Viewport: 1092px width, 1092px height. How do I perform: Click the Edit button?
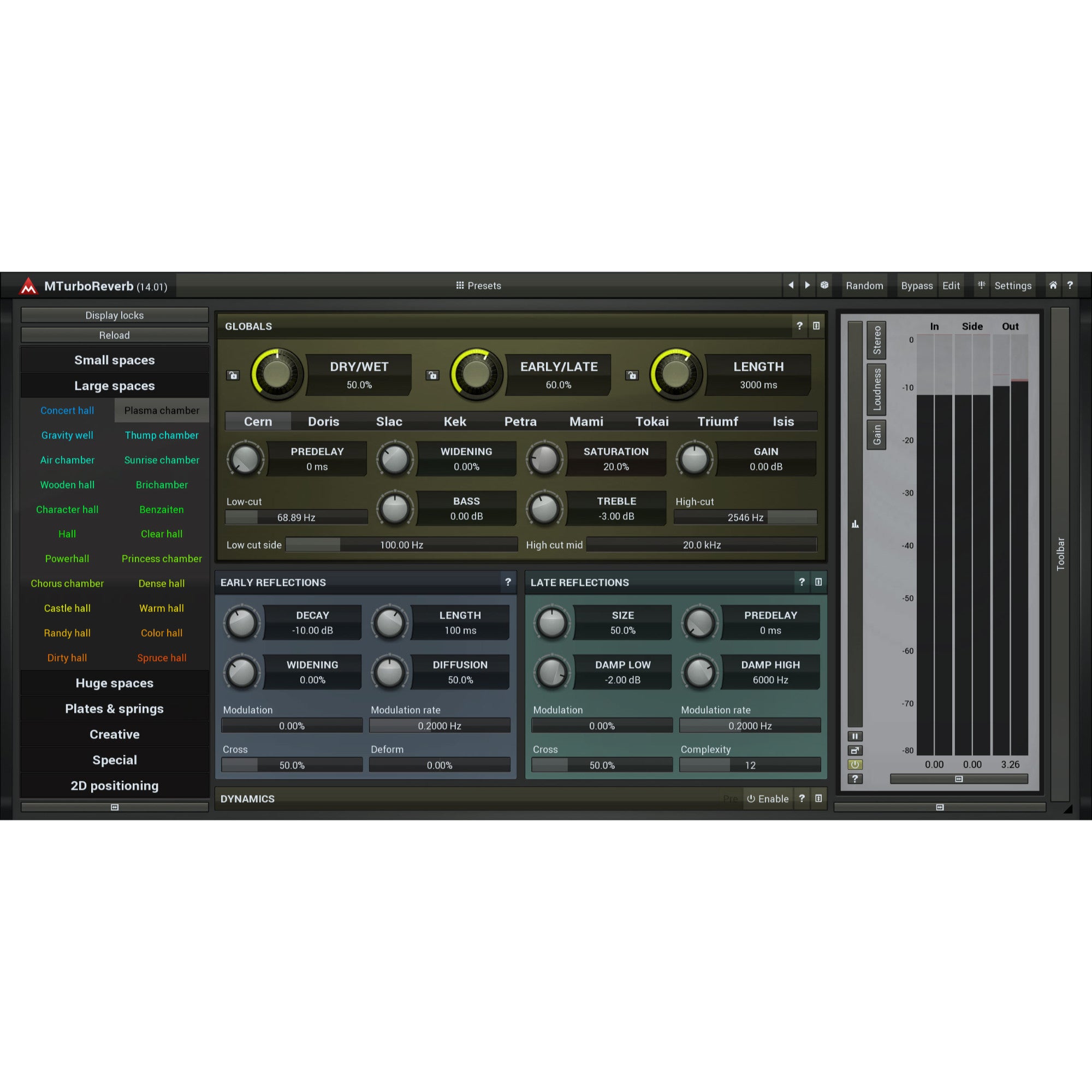(951, 286)
